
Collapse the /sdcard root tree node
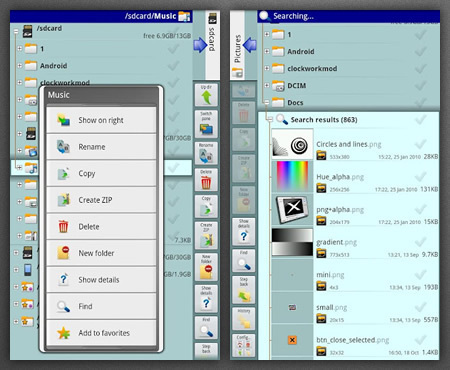(x=16, y=31)
